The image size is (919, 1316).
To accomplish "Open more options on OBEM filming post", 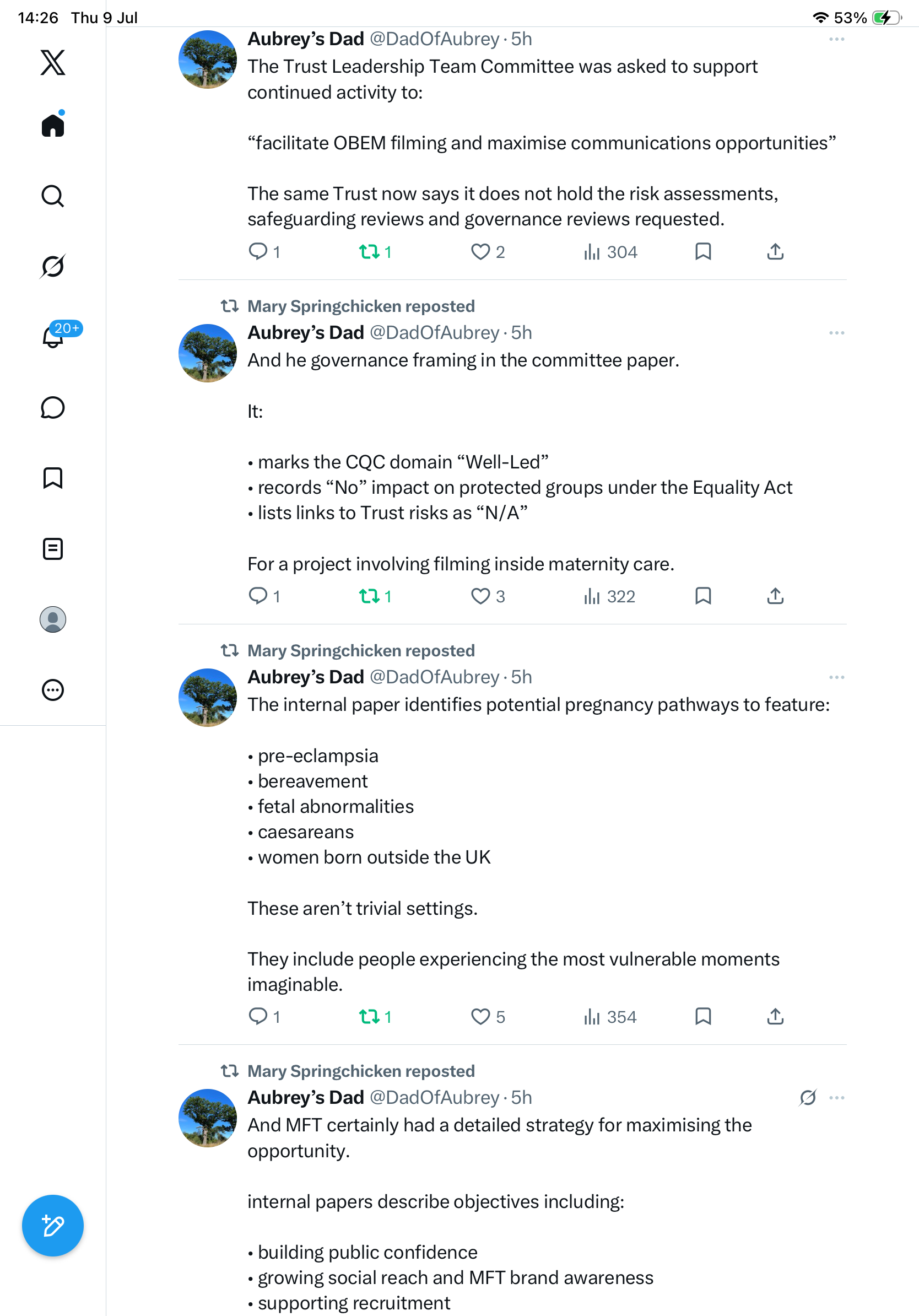I will (x=836, y=39).
